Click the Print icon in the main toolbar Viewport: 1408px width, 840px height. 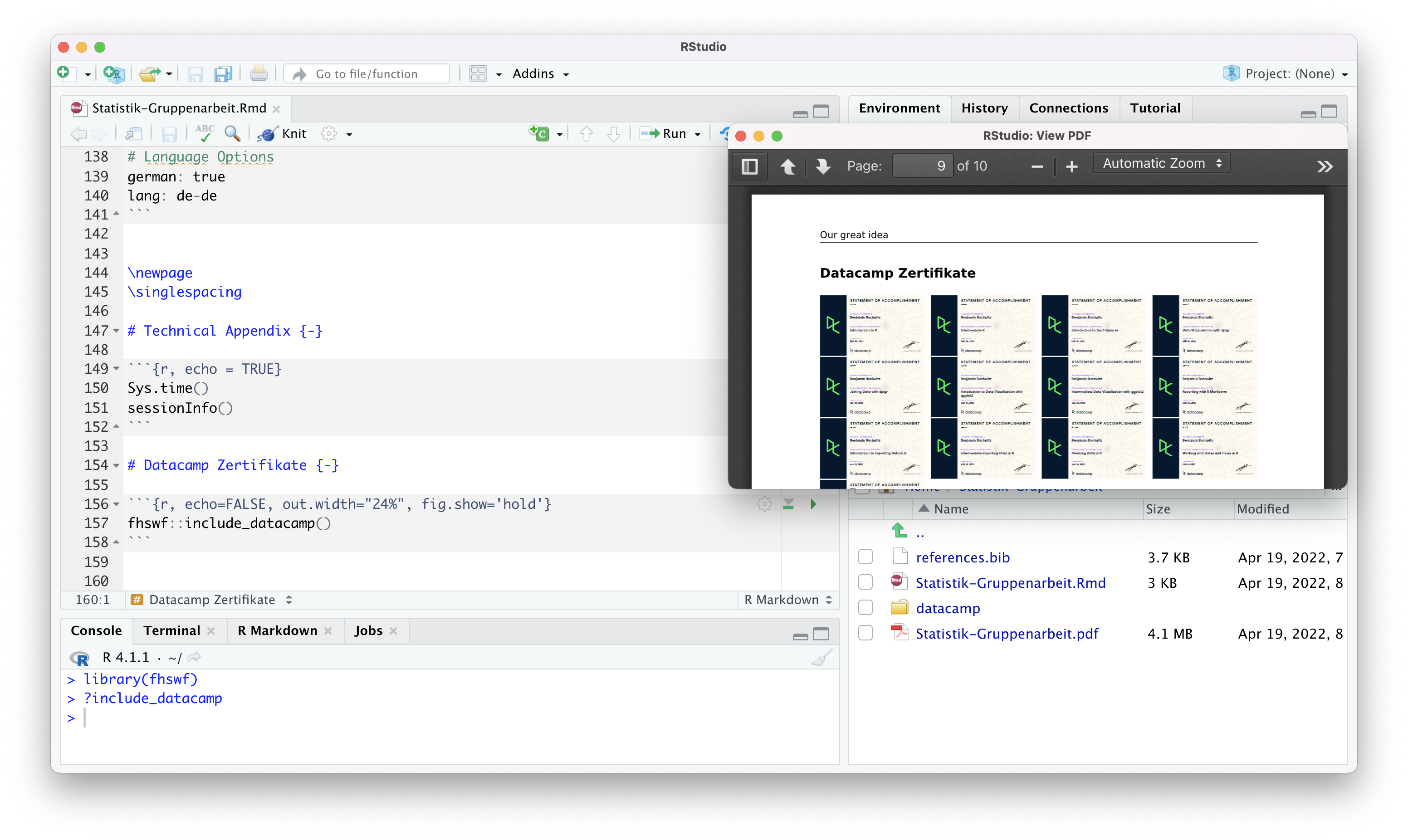pyautogui.click(x=259, y=73)
